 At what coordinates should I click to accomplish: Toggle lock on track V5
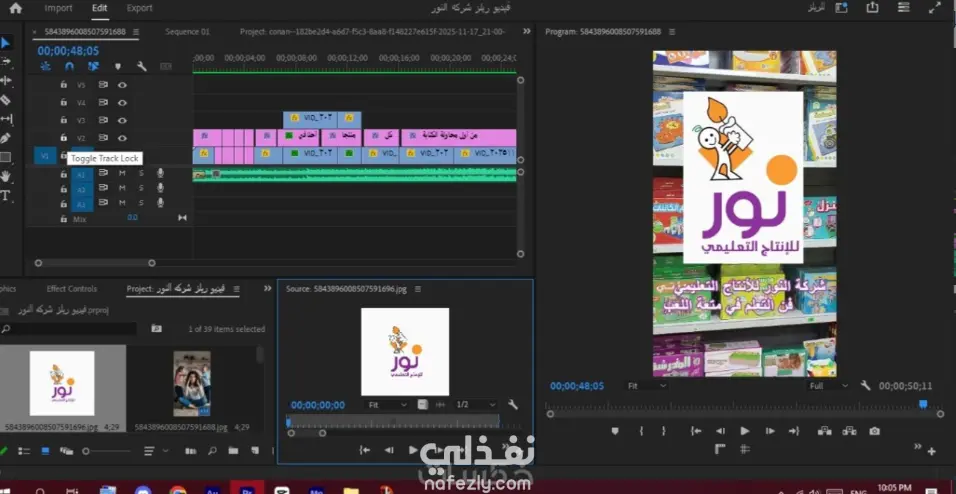pyautogui.click(x=63, y=85)
